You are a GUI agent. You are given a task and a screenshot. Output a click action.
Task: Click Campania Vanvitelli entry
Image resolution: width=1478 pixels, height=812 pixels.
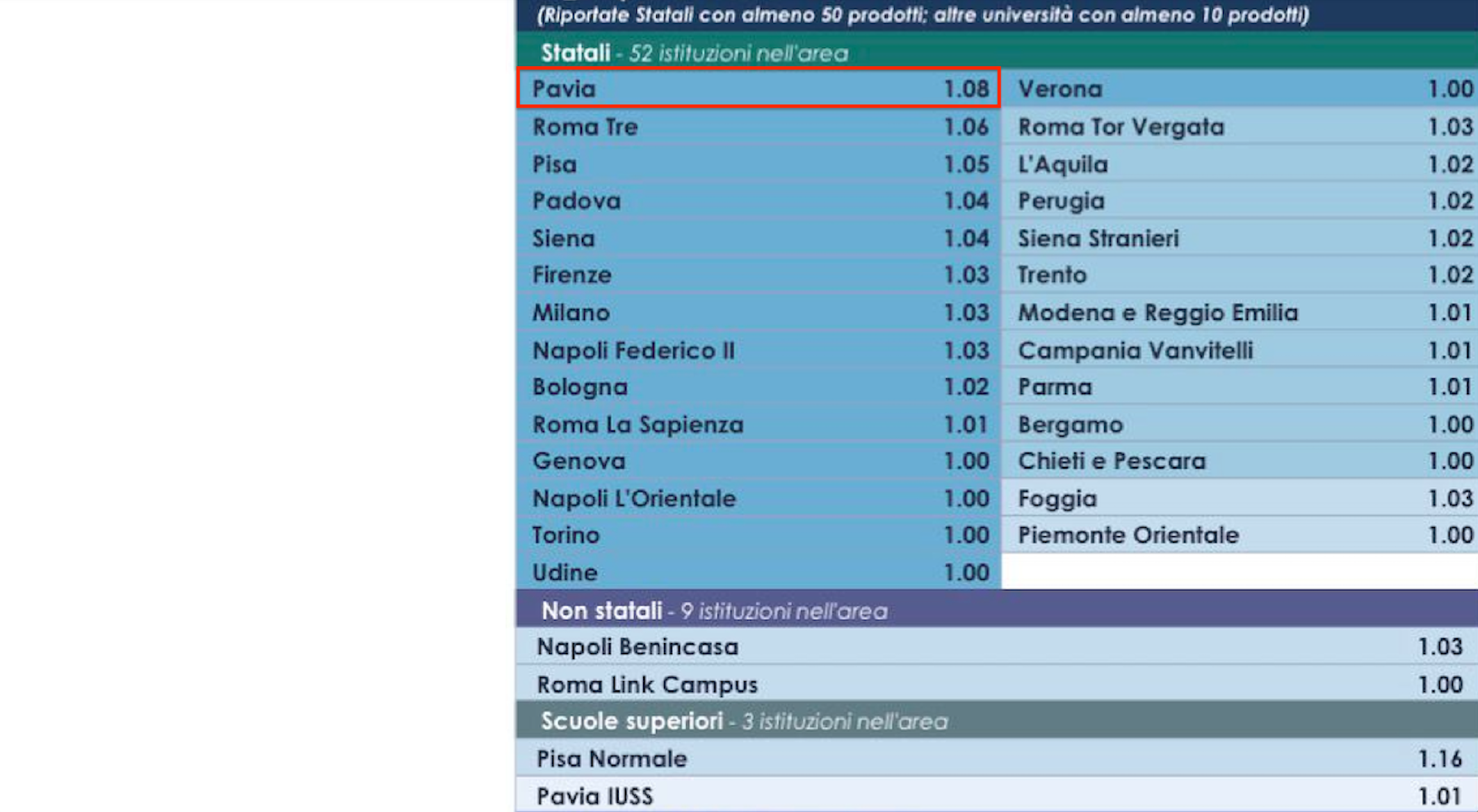1240,350
